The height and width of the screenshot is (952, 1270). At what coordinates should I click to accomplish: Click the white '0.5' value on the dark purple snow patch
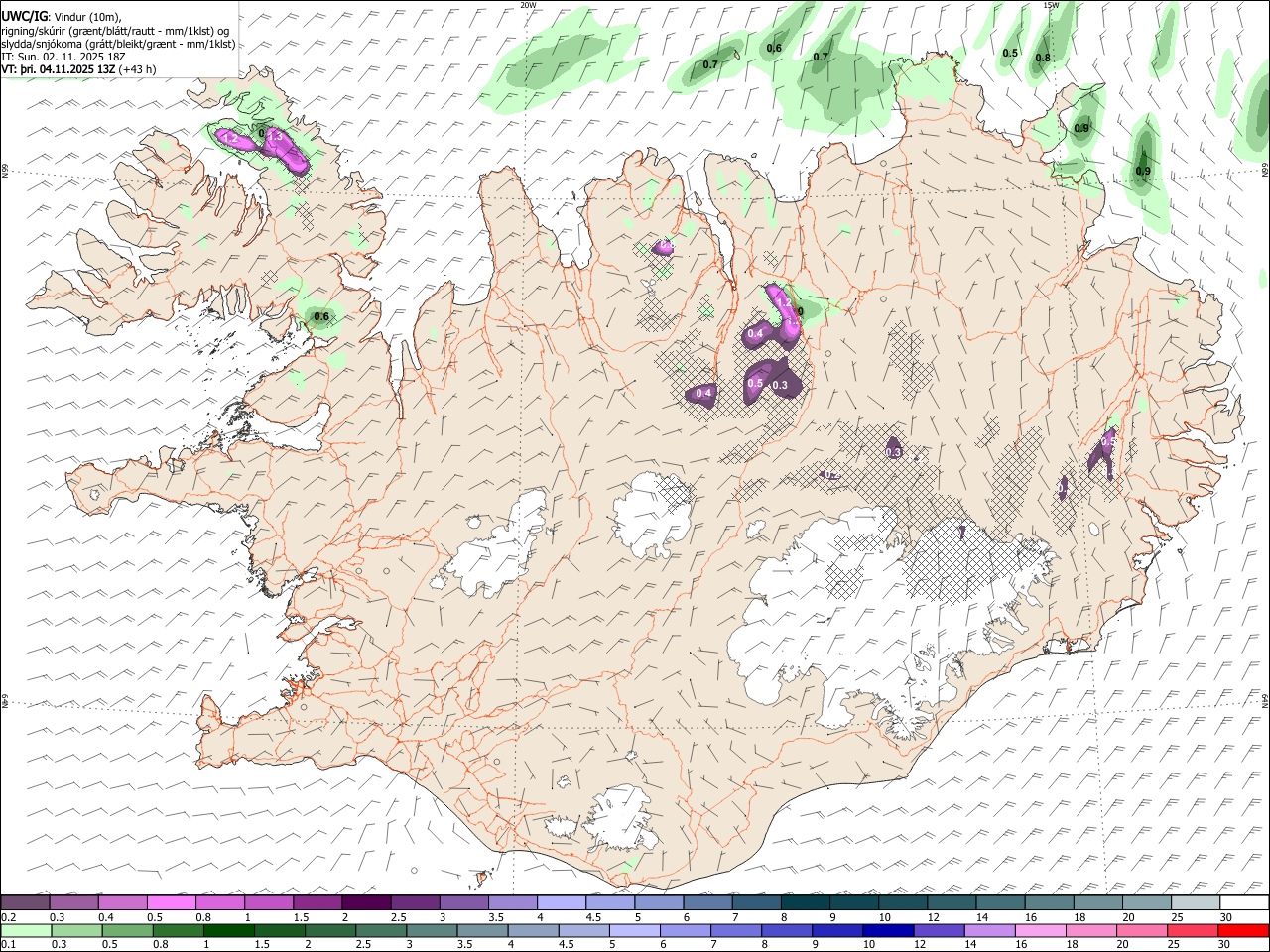pos(755,384)
